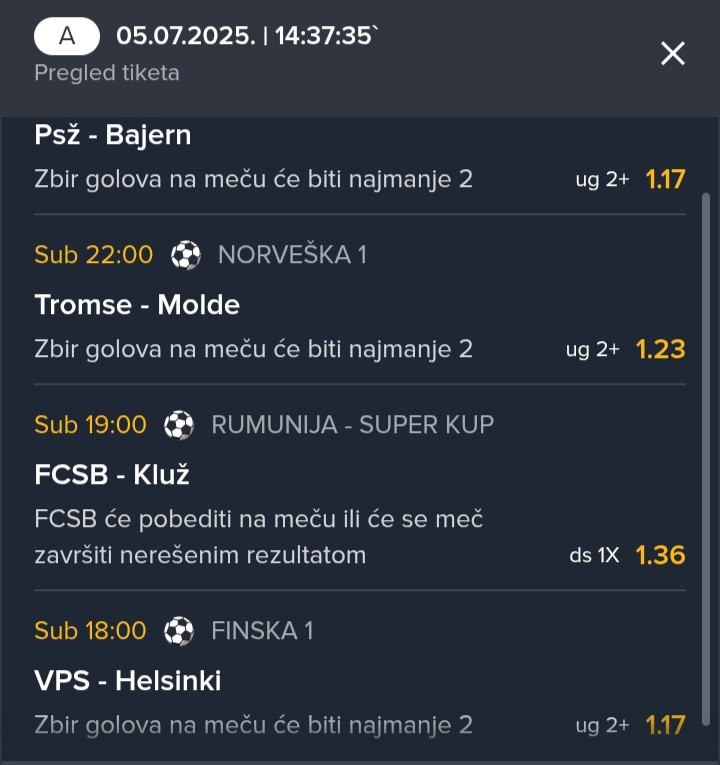The image size is (720, 765).
Task: Tap the soccer ball icon beside FINSKA 1
Action: tap(179, 631)
